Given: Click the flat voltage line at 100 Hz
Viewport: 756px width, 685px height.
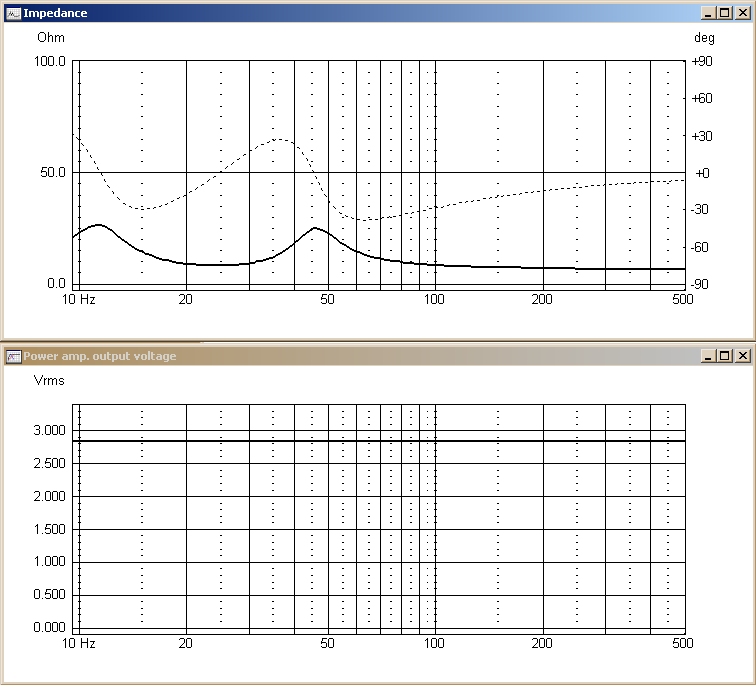Looking at the screenshot, I should [x=435, y=441].
